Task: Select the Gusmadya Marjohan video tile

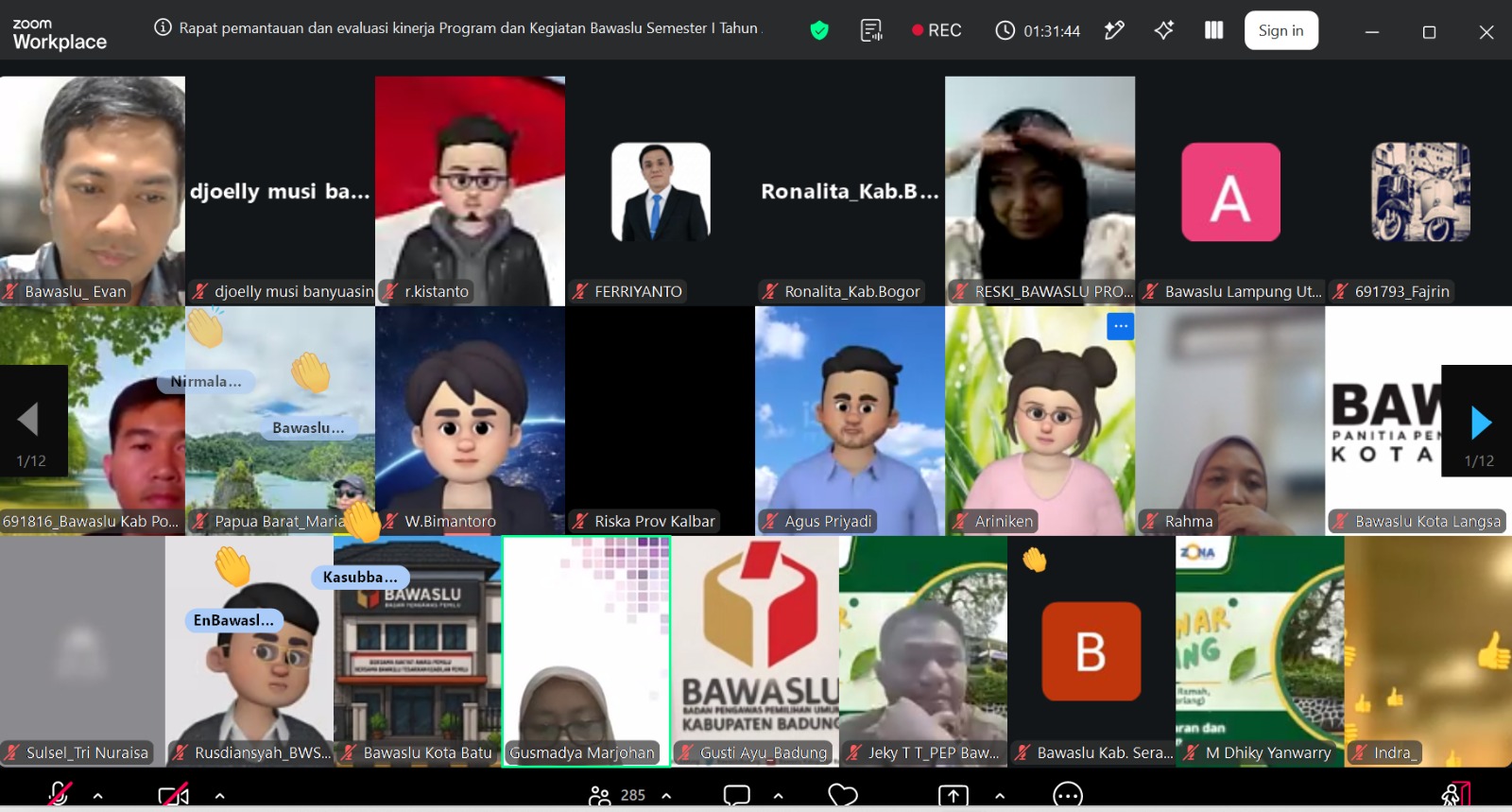Action: tap(586, 651)
